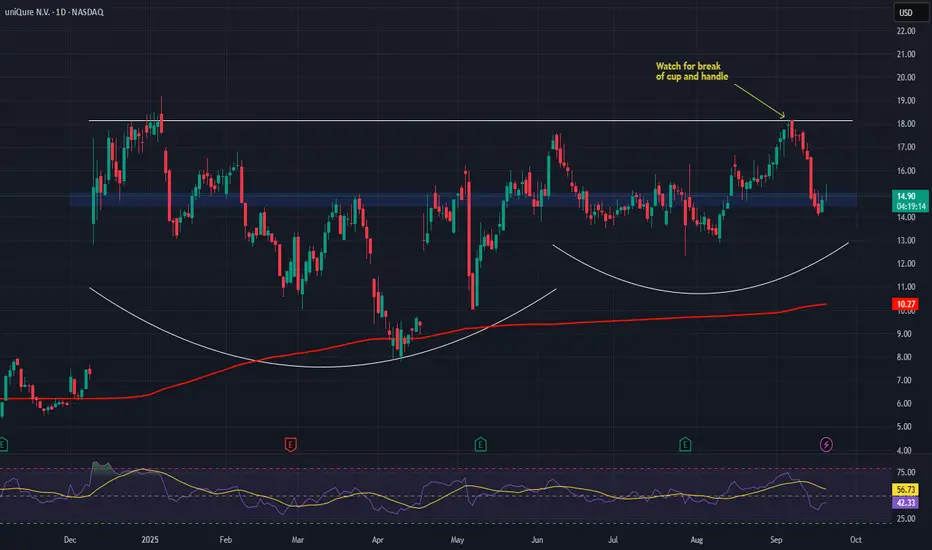This screenshot has width=932, height=550.
Task: Click the Sep label on time axis
Action: [x=776, y=540]
